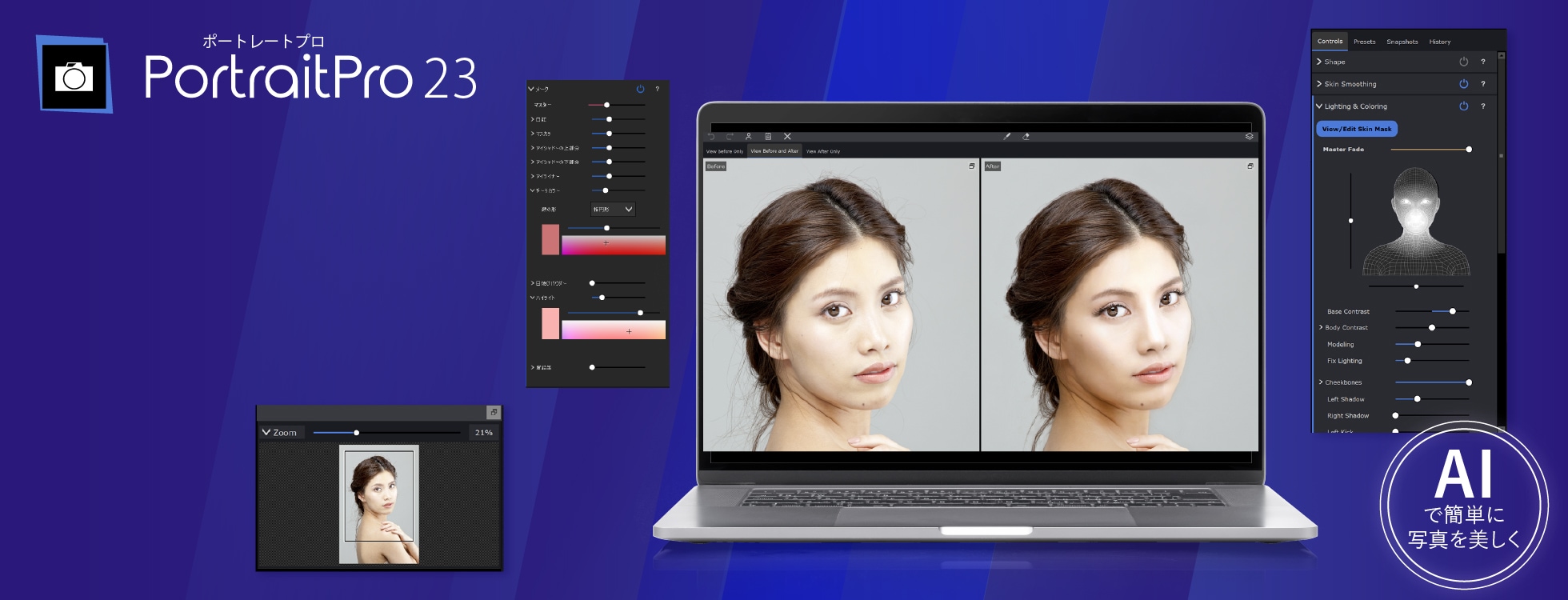
Task: Click the Zoom slider handle
Action: 357,433
